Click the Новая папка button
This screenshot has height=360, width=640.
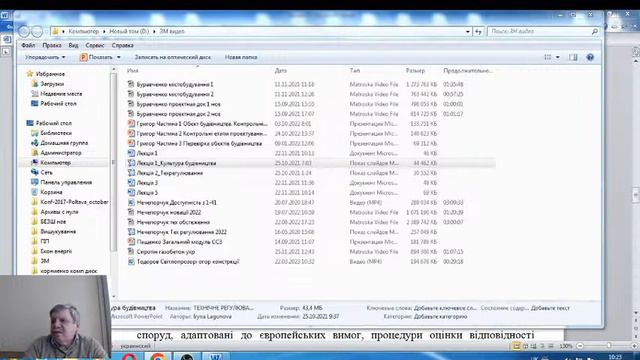click(241, 57)
